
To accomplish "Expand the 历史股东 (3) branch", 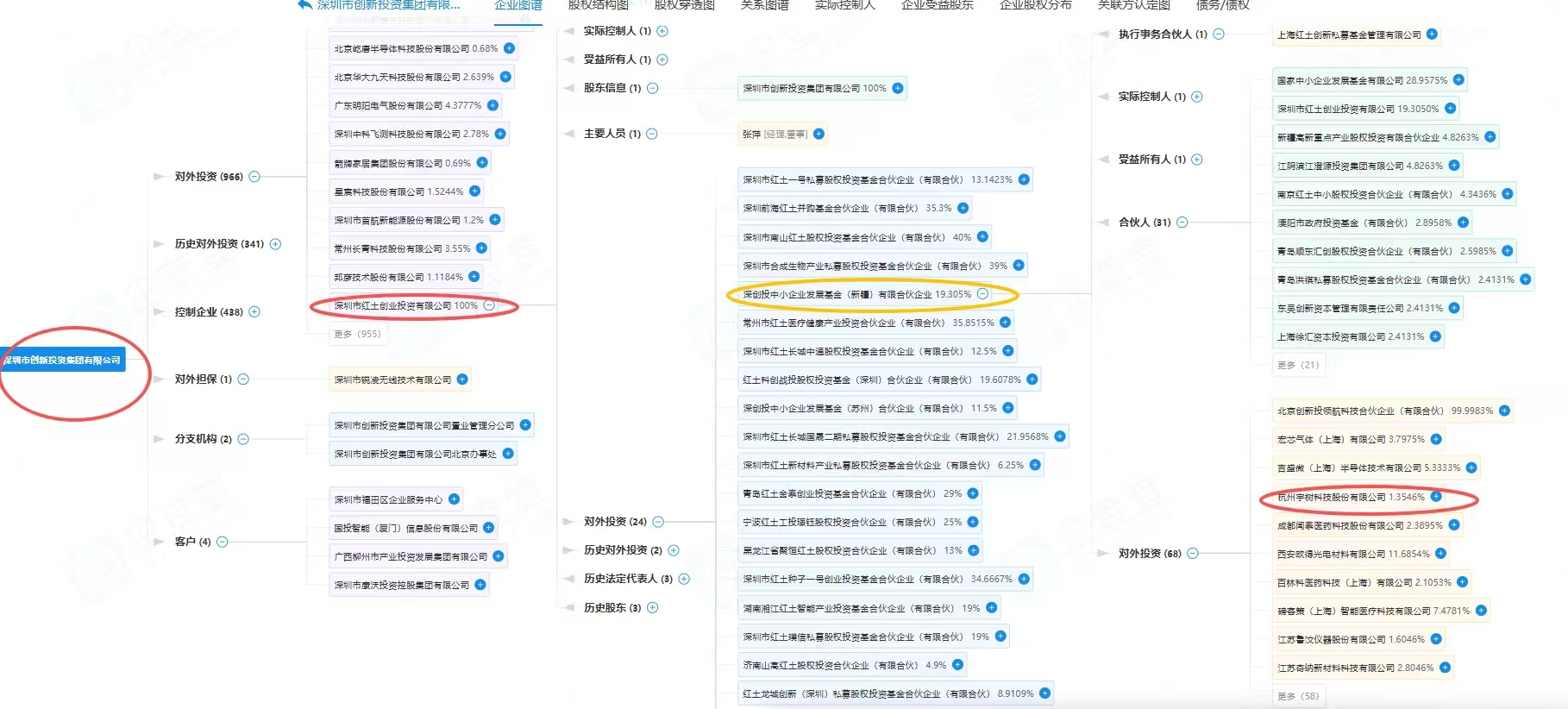I will click(x=653, y=607).
